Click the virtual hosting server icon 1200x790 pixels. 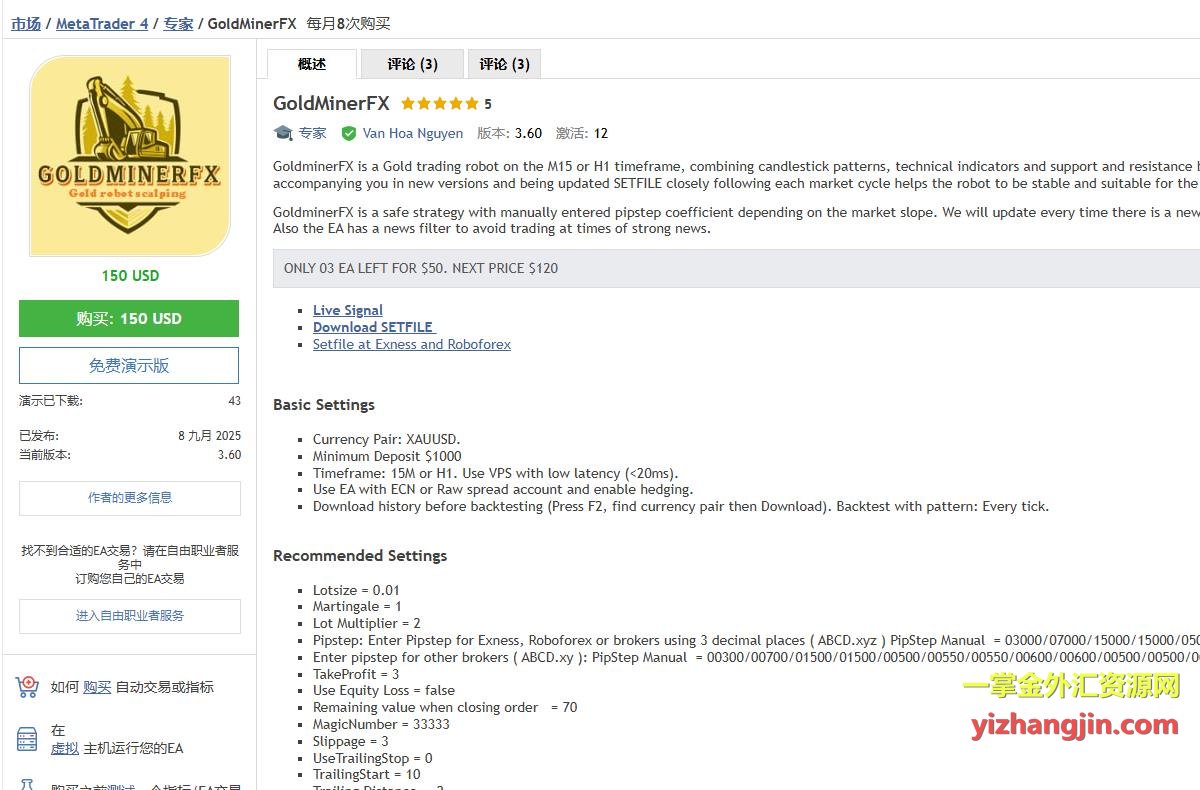pos(27,739)
